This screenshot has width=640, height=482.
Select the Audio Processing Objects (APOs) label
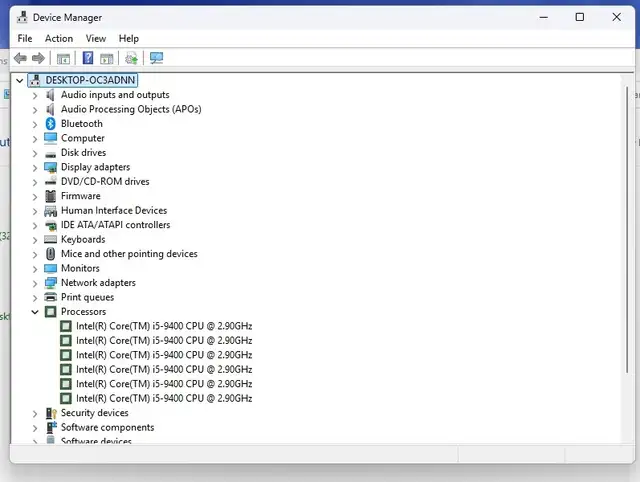click(x=131, y=109)
